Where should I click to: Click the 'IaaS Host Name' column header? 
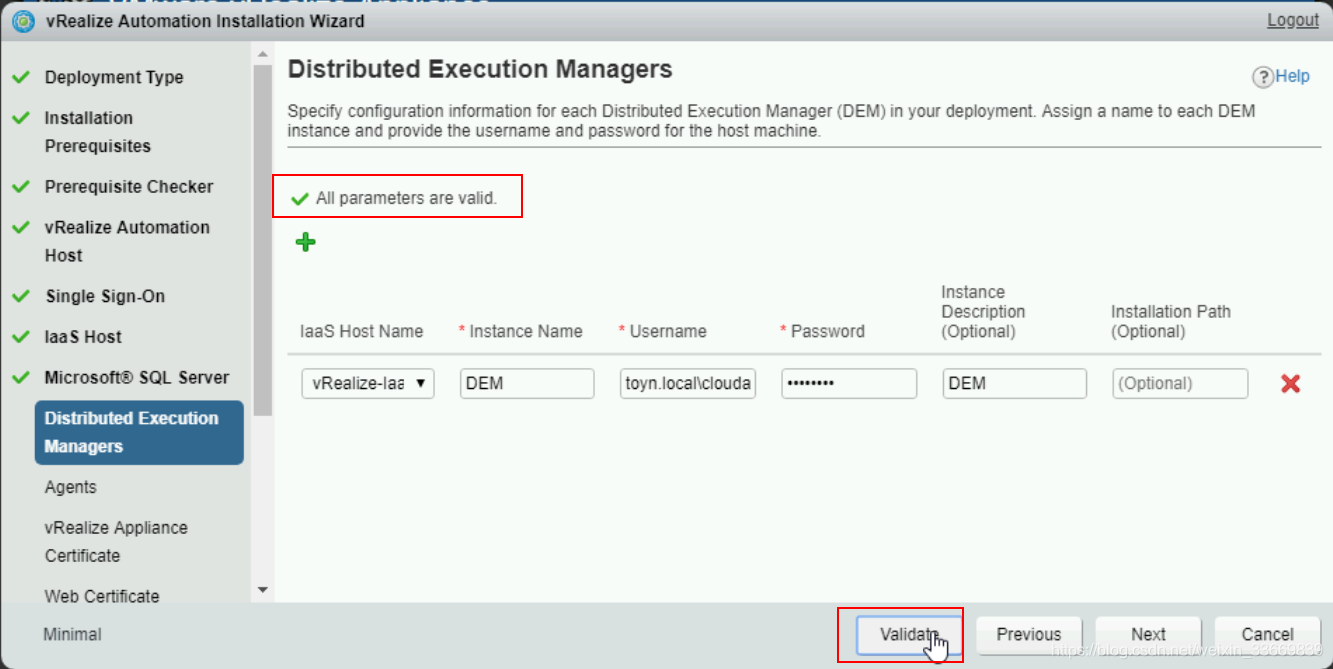coord(361,331)
